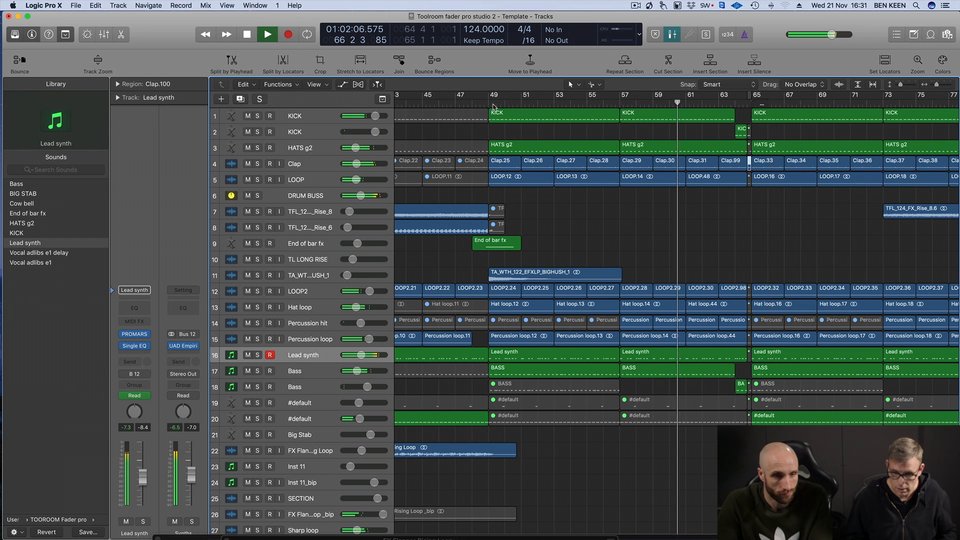The height and width of the screenshot is (540, 960).
Task: Toggle the Cycle mode button
Action: pyautogui.click(x=307, y=34)
